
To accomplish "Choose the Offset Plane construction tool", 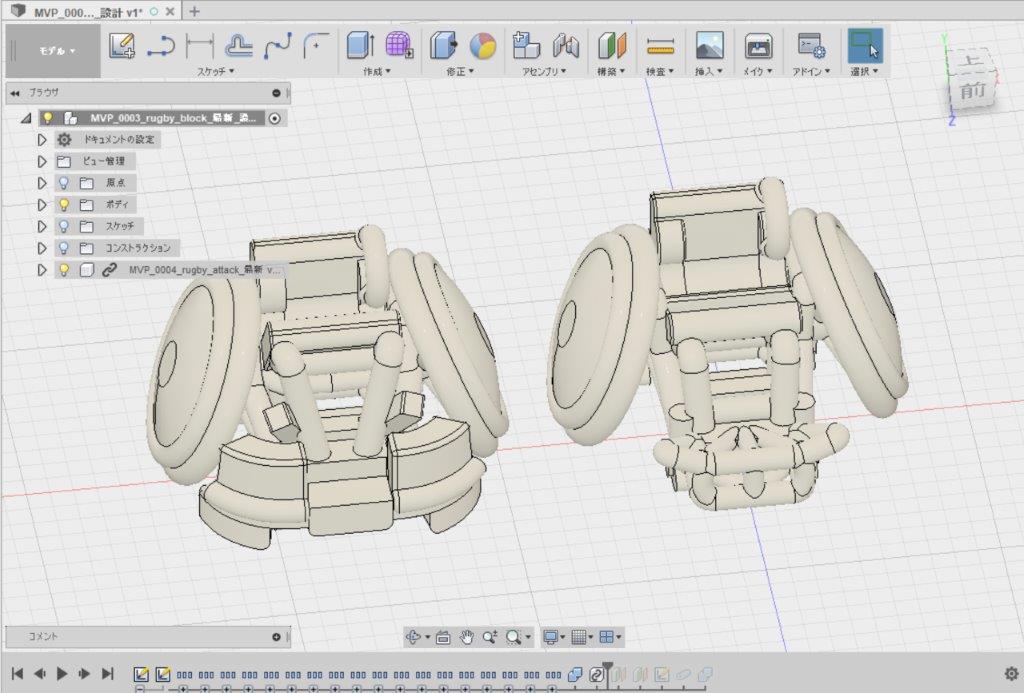I will (x=612, y=46).
